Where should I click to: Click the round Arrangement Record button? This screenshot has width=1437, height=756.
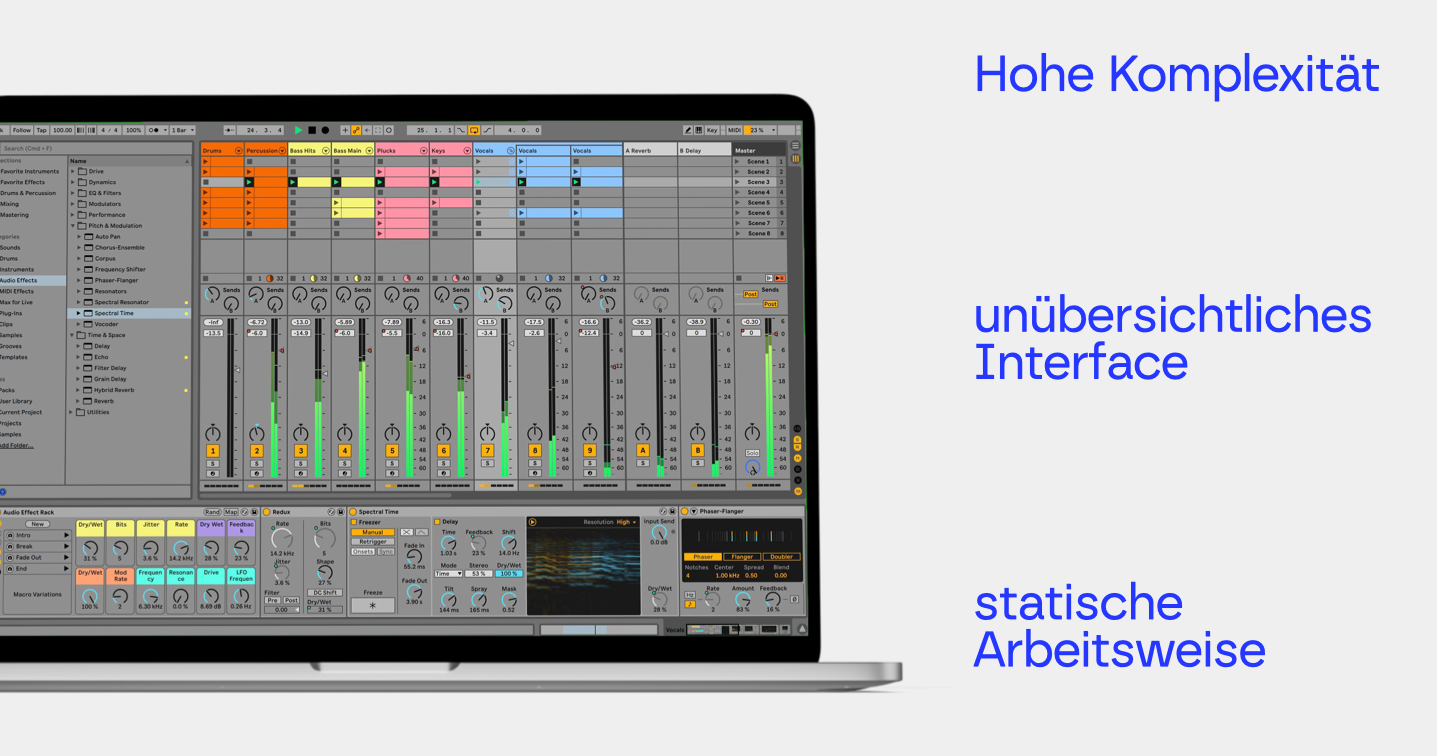tap(325, 130)
